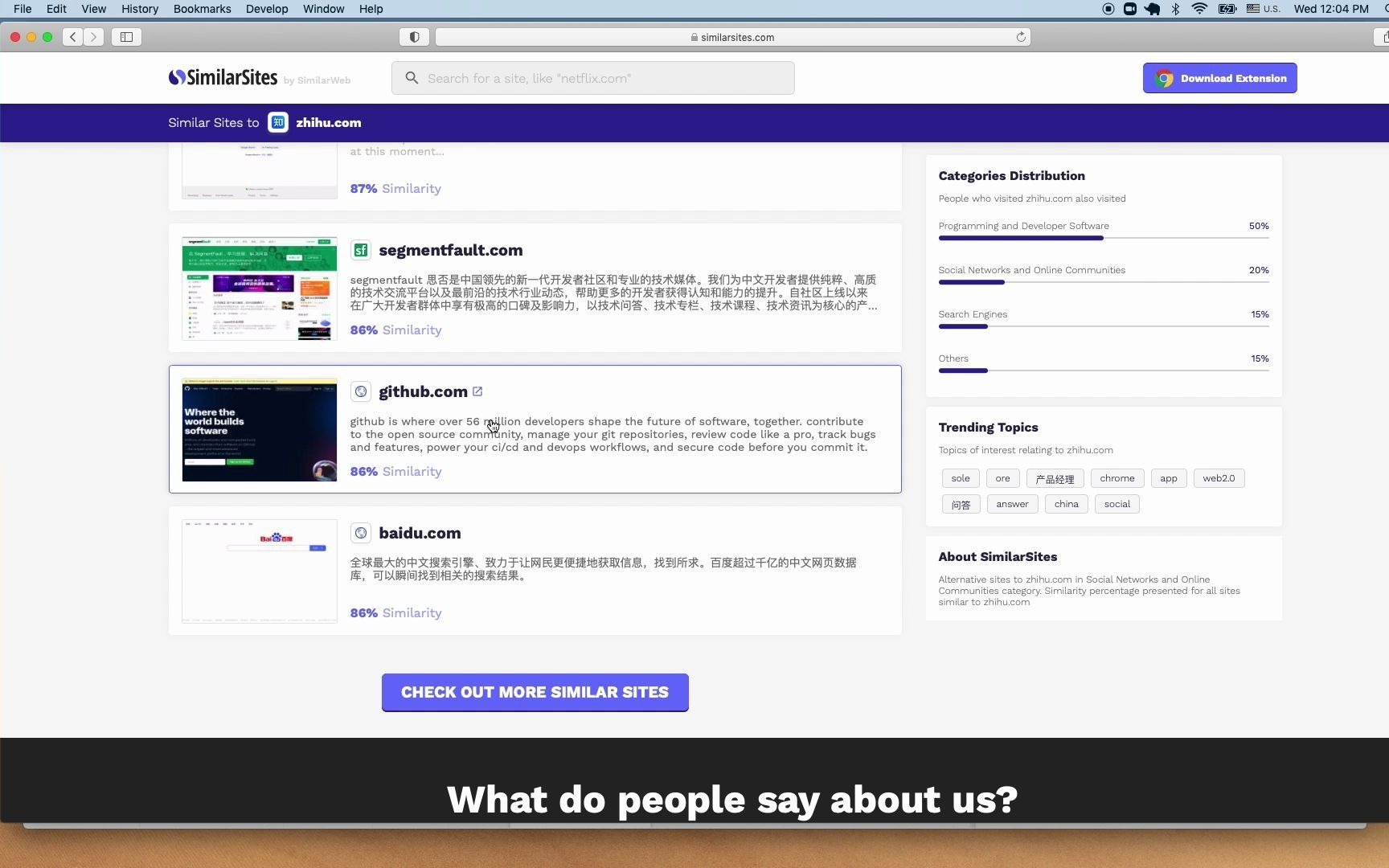Go back with the browser back arrow
This screenshot has width=1389, height=868.
[73, 37]
